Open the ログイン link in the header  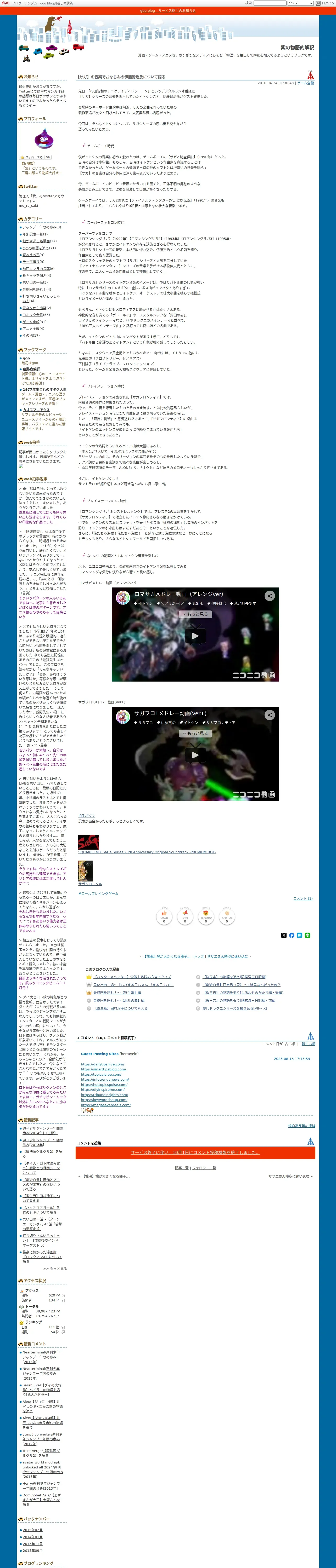[x=328, y=3]
